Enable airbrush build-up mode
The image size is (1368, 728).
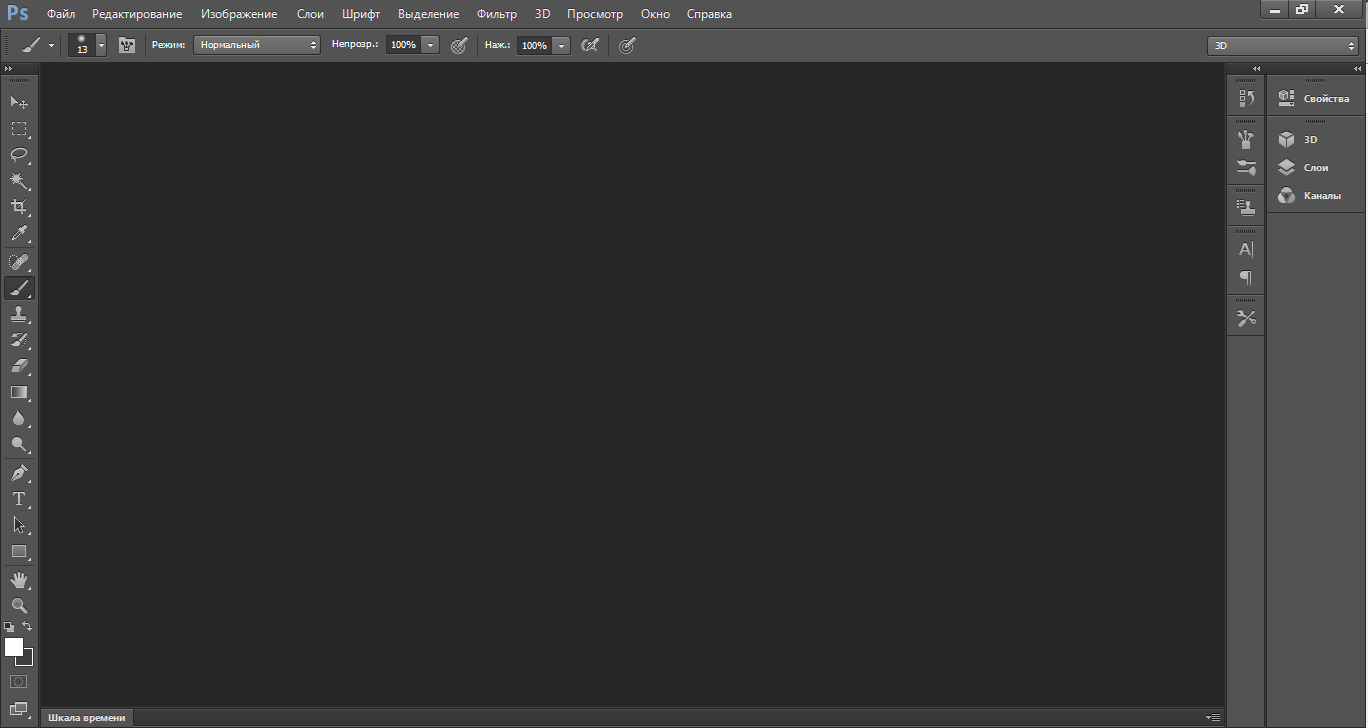tap(590, 45)
